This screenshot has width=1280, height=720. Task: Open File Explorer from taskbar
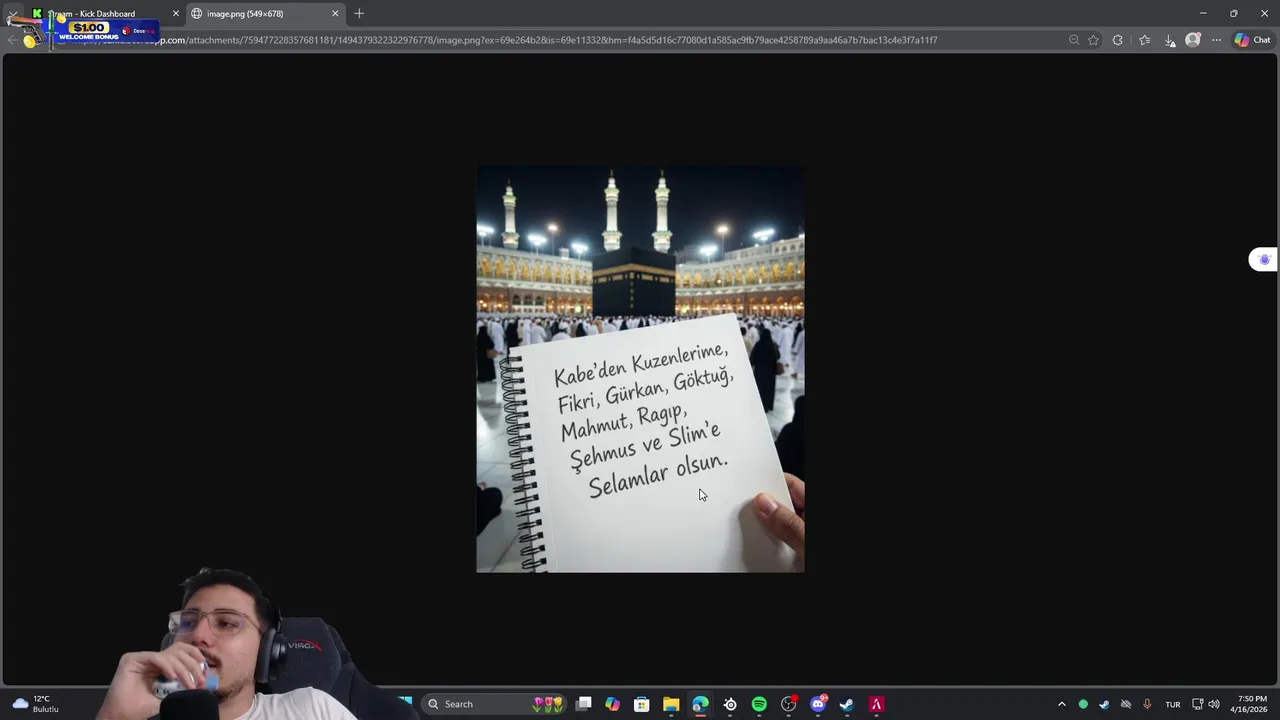tap(671, 704)
